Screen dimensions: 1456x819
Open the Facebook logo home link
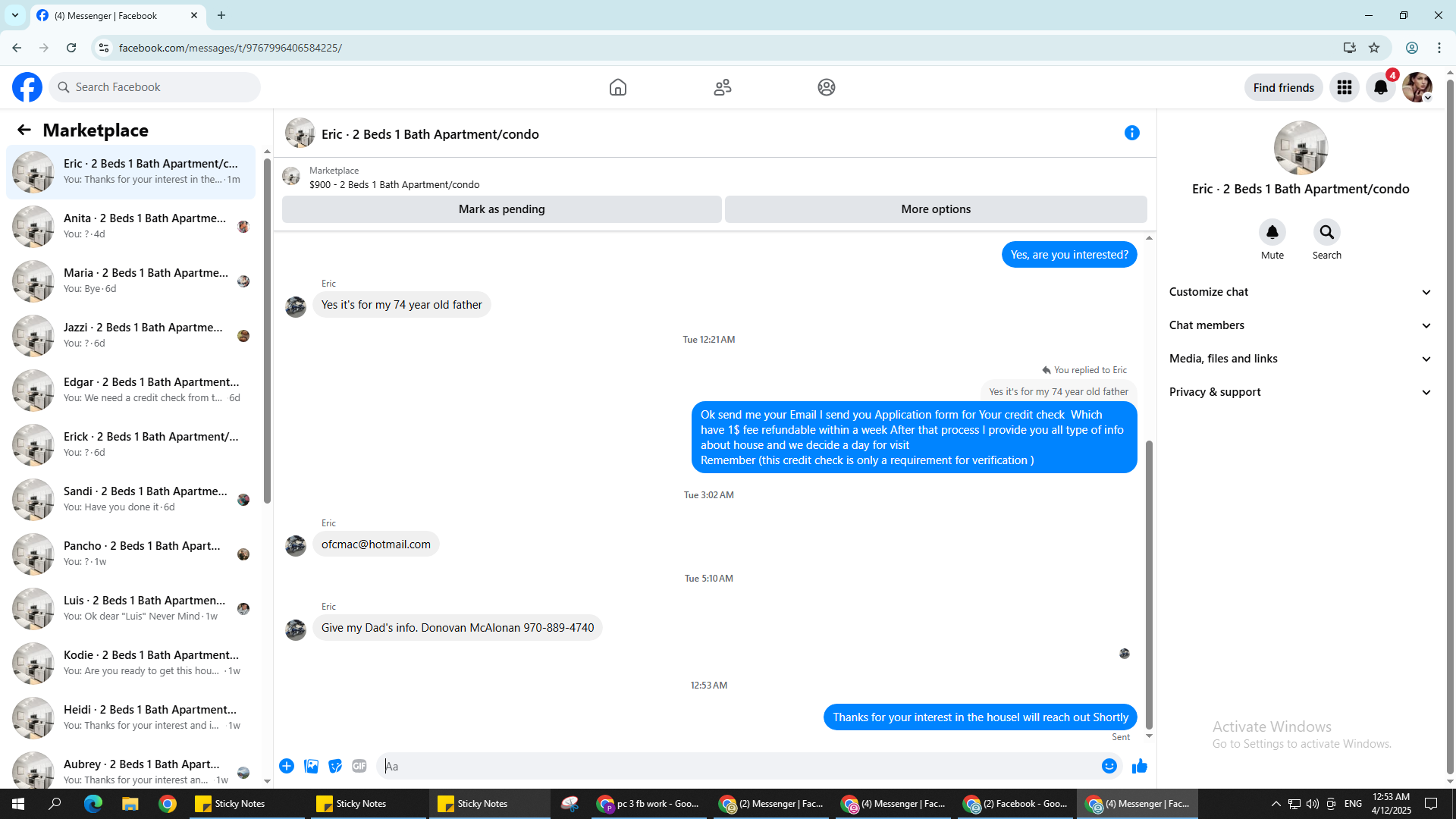pyautogui.click(x=27, y=87)
